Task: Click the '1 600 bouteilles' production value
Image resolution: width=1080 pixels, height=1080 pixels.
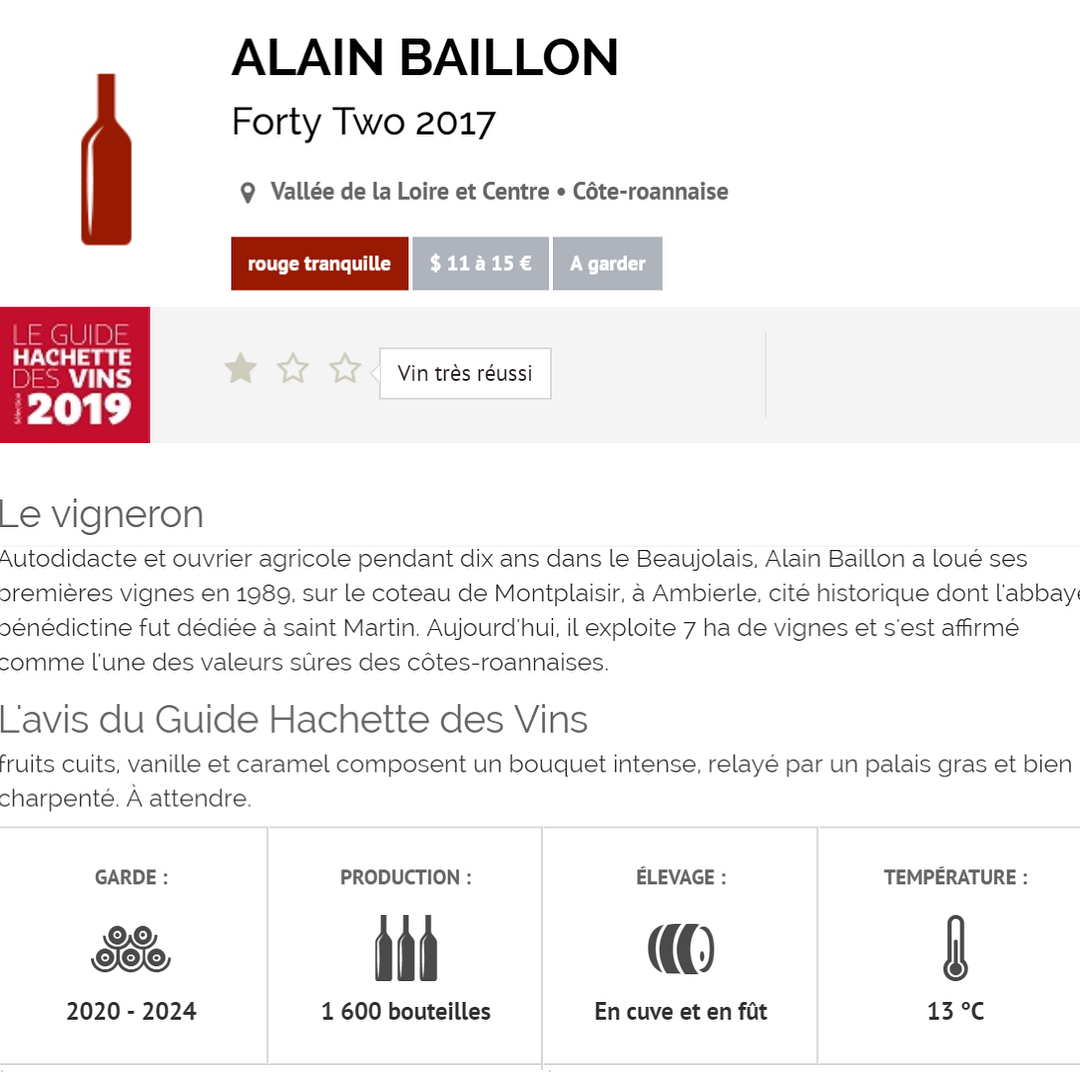Action: click(405, 1011)
